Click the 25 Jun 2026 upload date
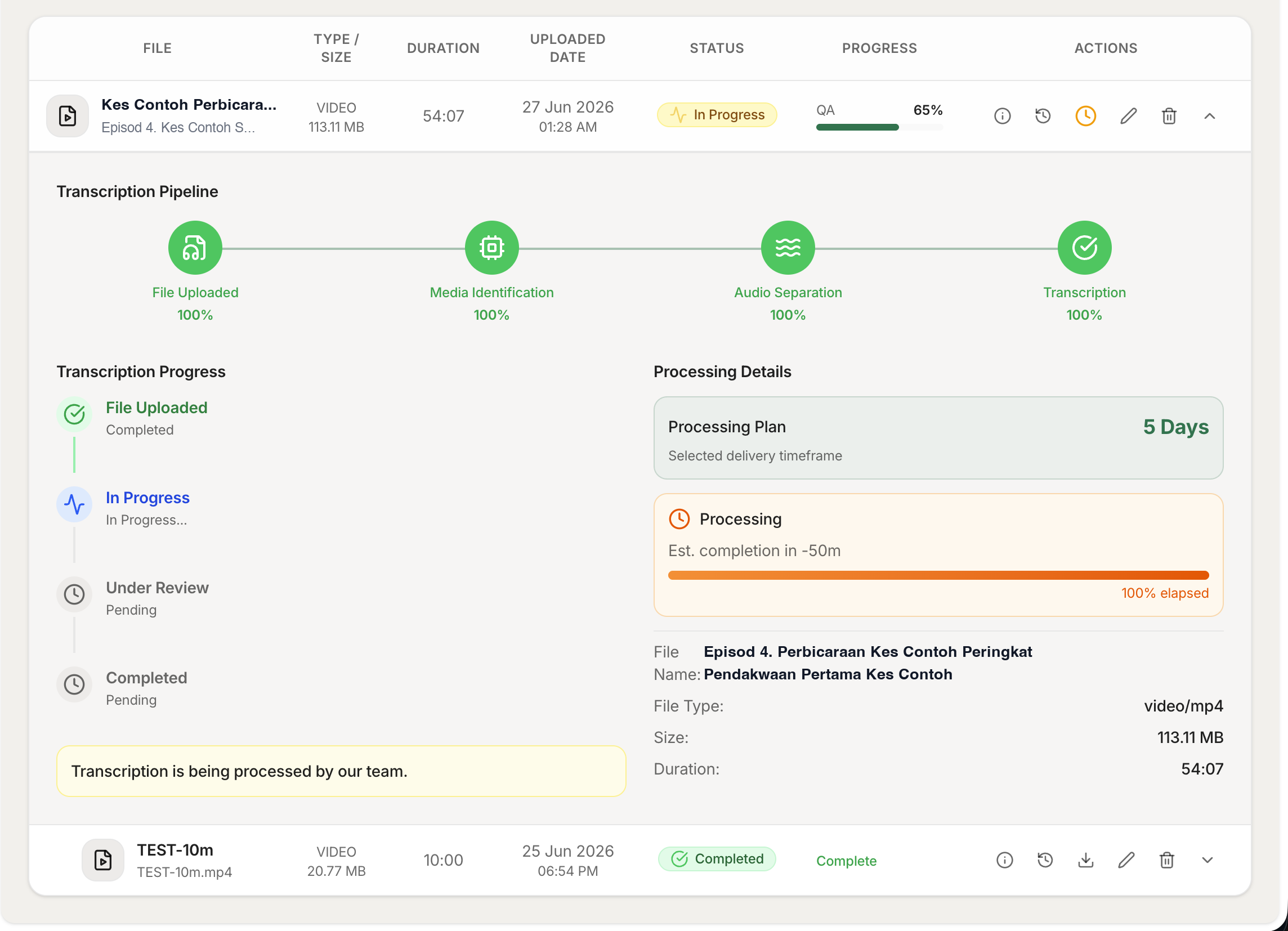1288x931 pixels. click(x=567, y=851)
